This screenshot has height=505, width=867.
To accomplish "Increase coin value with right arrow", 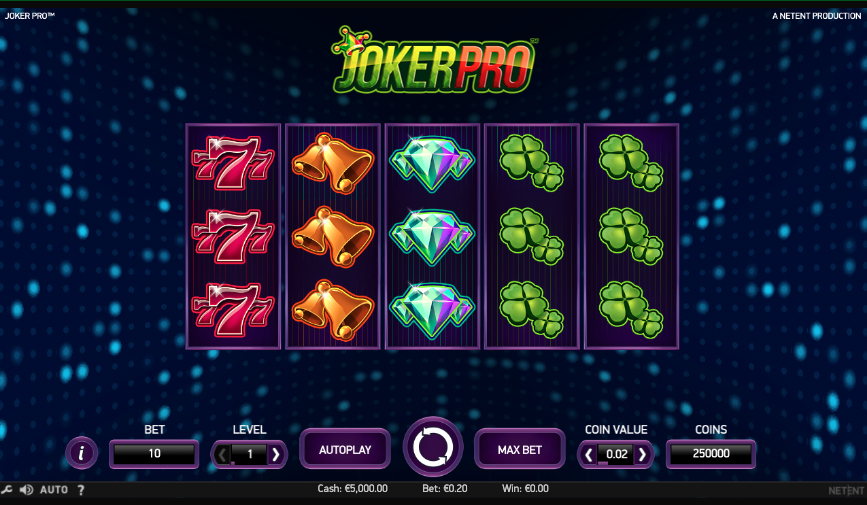I will (642, 455).
